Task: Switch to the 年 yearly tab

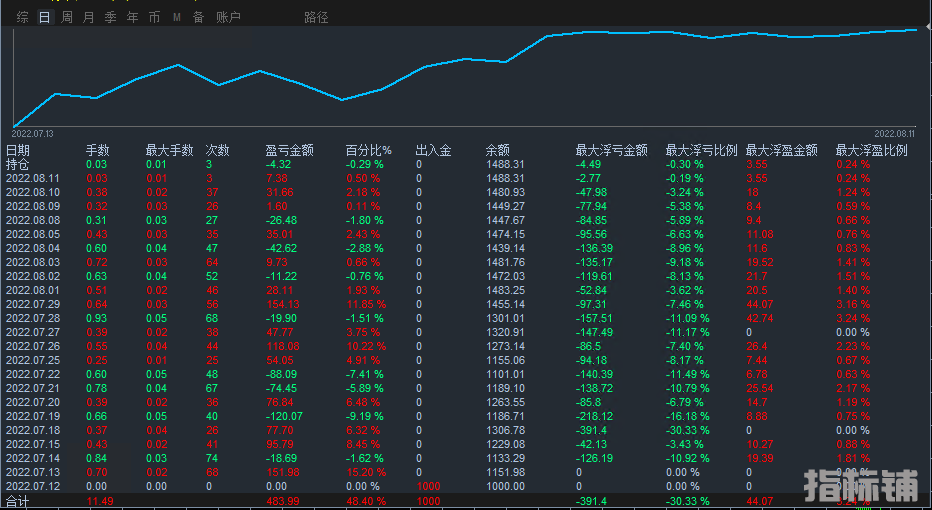Action: tap(133, 17)
